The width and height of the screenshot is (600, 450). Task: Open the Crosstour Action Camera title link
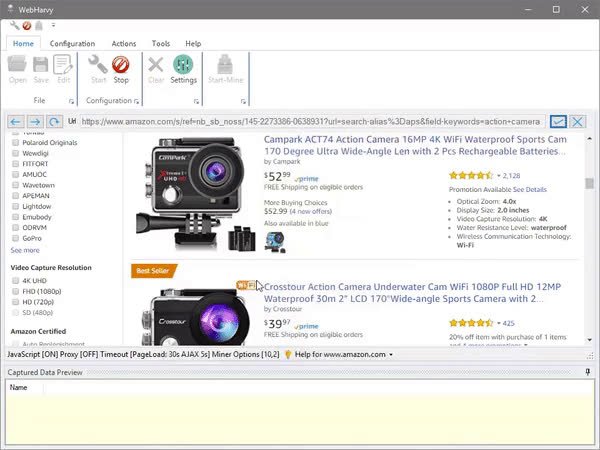coord(412,292)
